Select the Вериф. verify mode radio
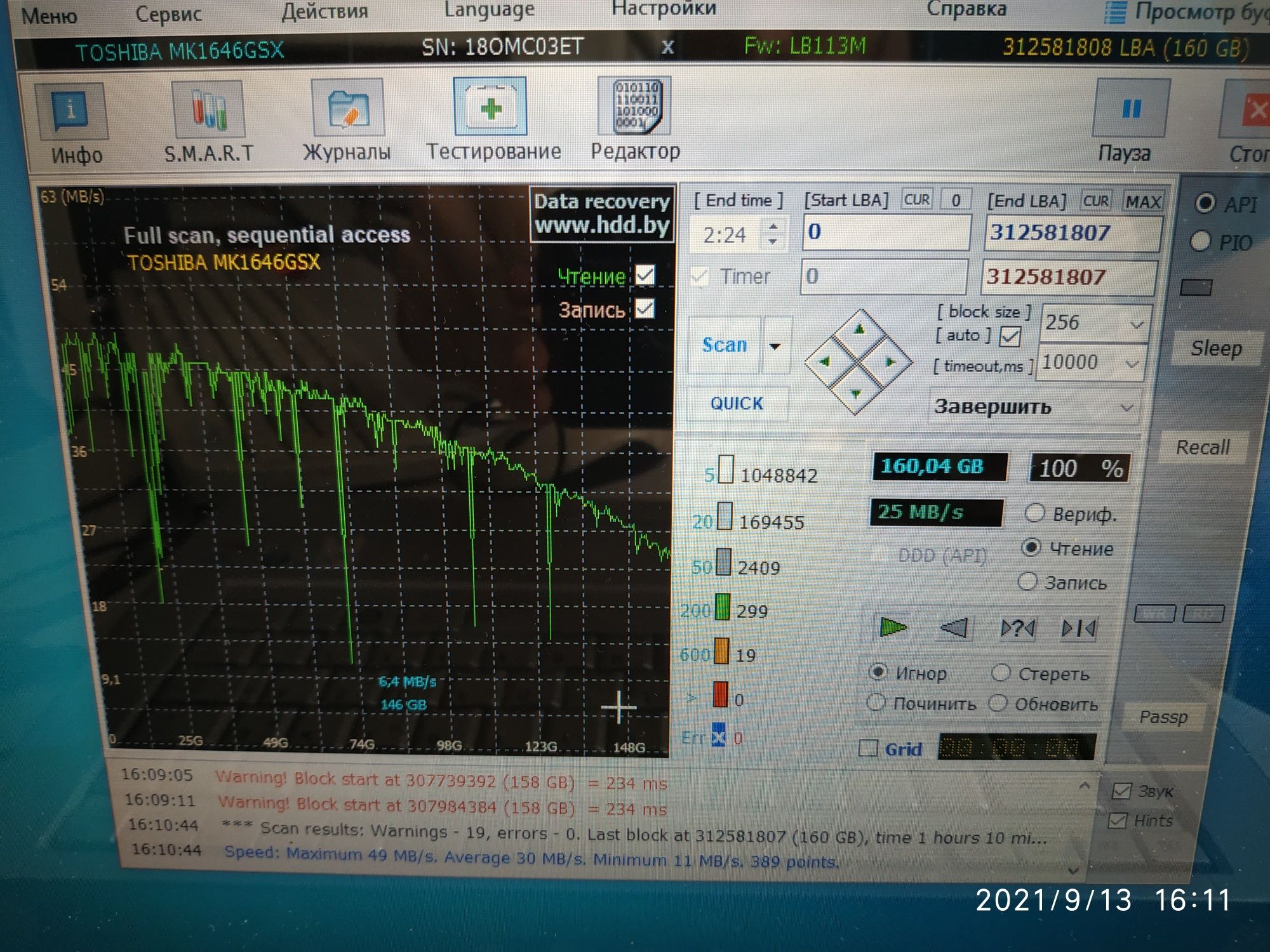1270x952 pixels. [x=1035, y=513]
